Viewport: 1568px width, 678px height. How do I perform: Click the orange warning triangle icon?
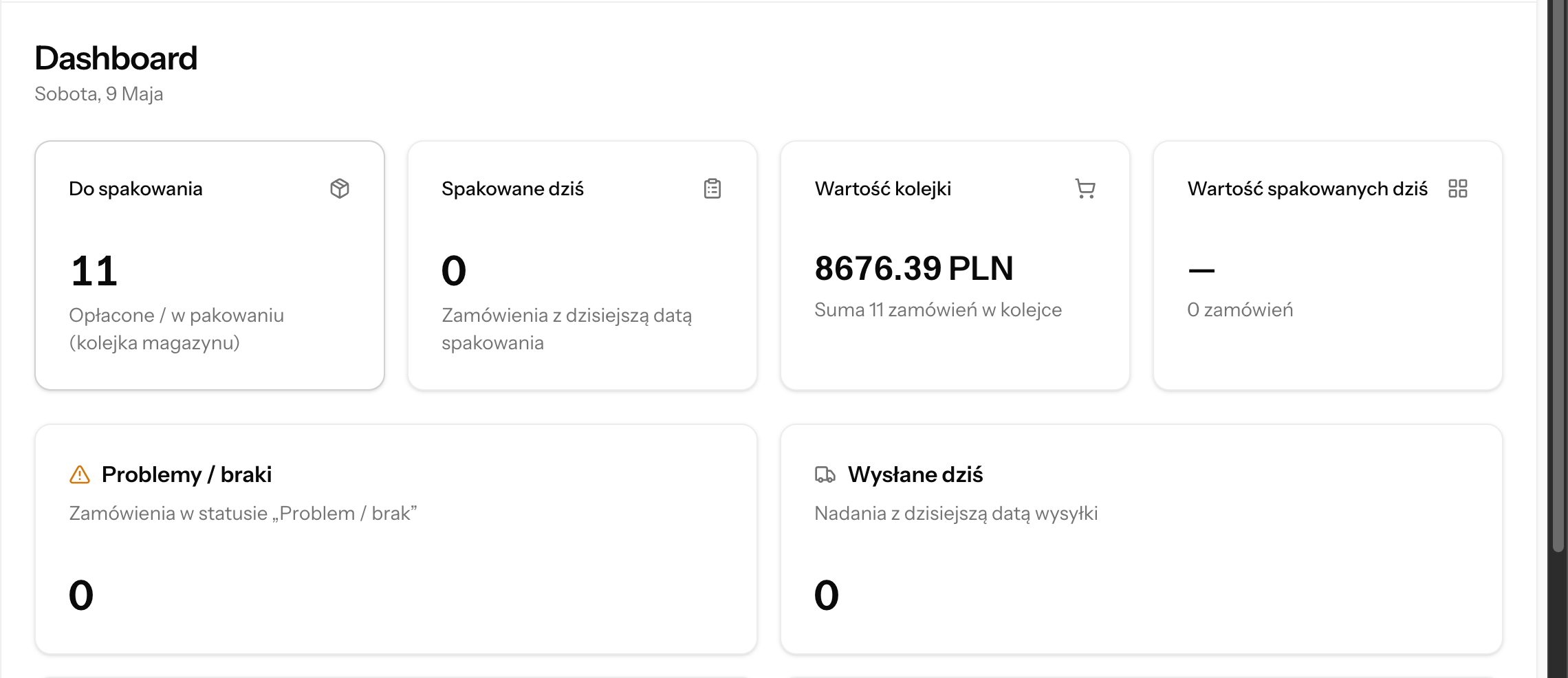pos(80,474)
